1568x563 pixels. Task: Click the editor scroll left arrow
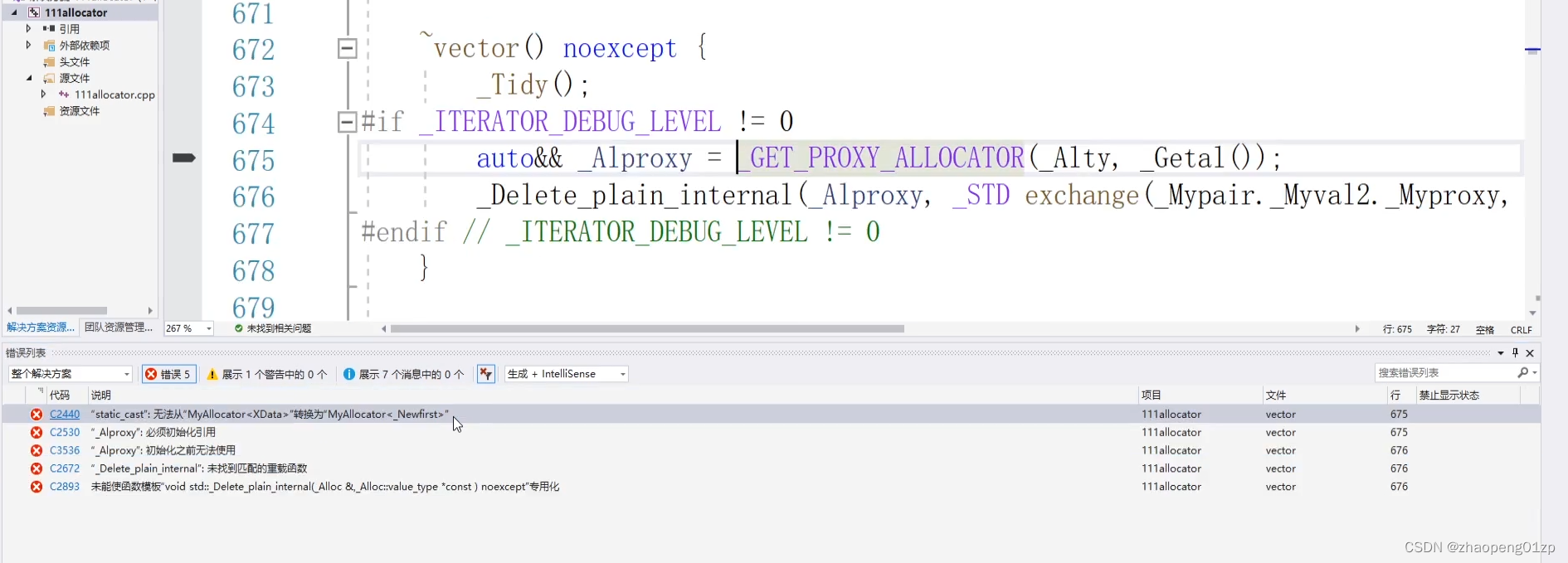point(384,328)
